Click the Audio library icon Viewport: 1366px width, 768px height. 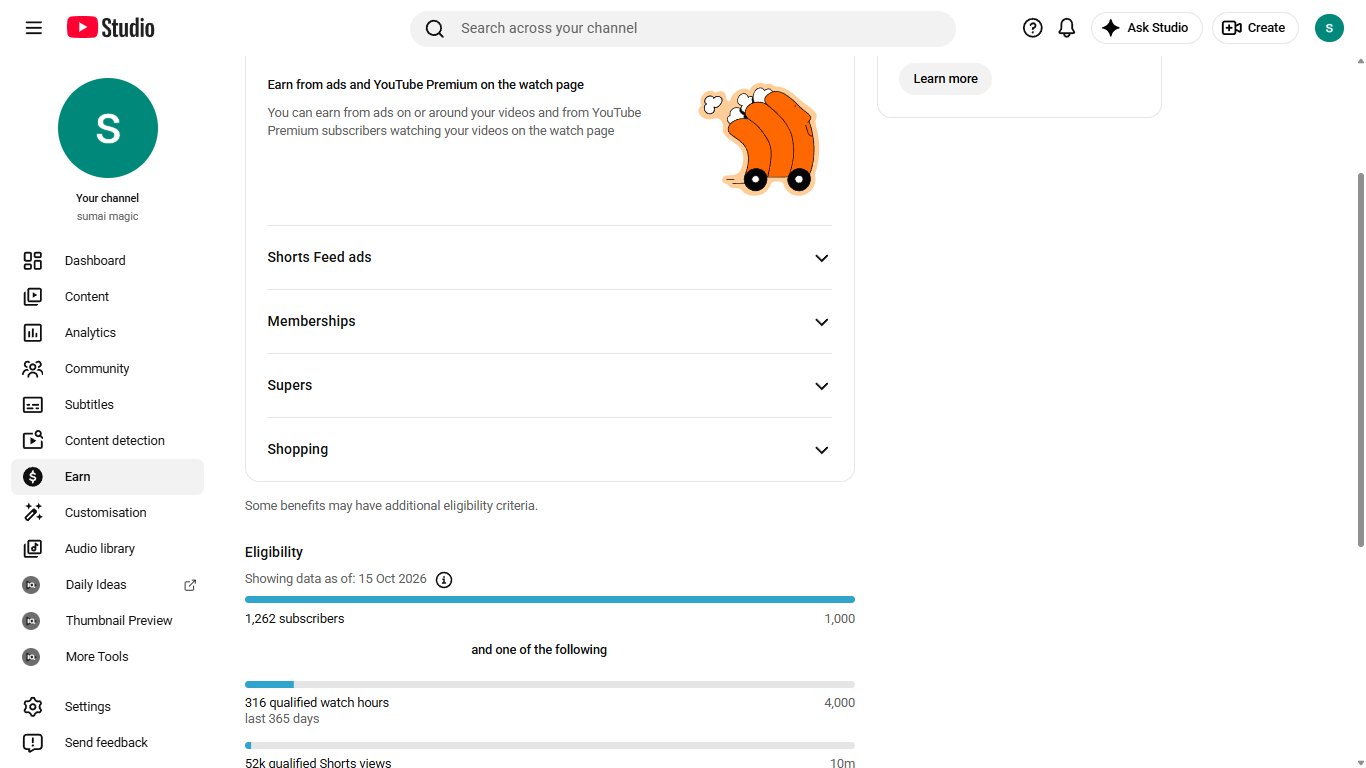coord(33,549)
